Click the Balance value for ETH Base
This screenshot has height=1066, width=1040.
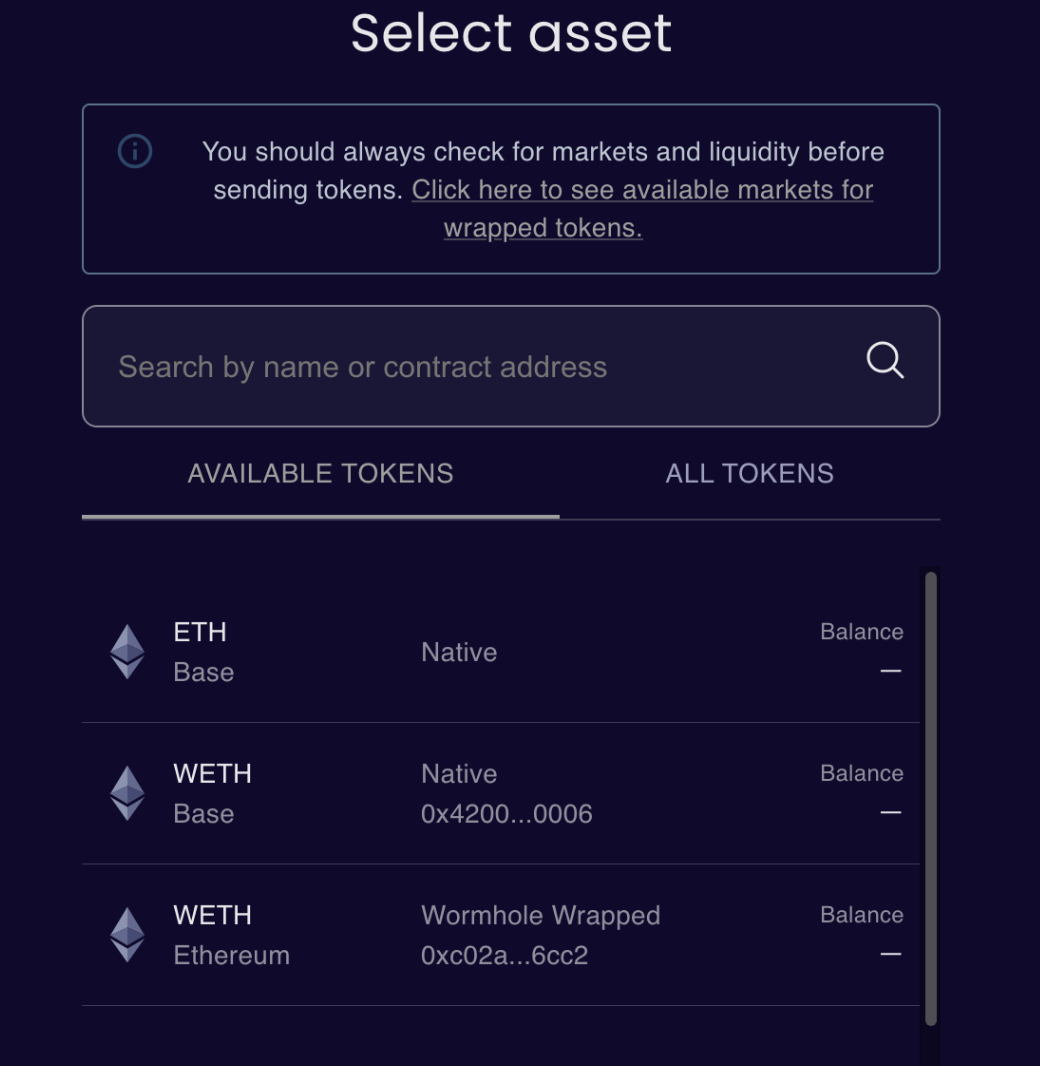pos(890,671)
